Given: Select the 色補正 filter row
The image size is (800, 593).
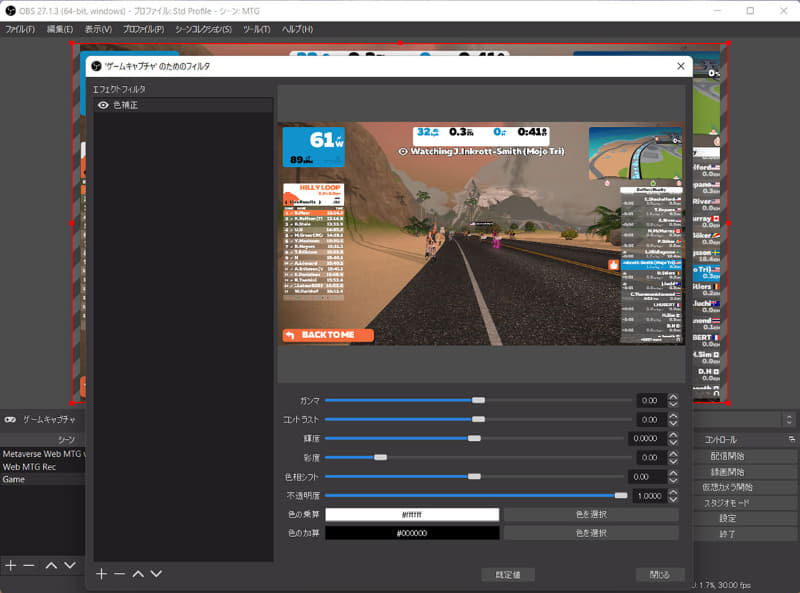Looking at the screenshot, I should point(183,105).
